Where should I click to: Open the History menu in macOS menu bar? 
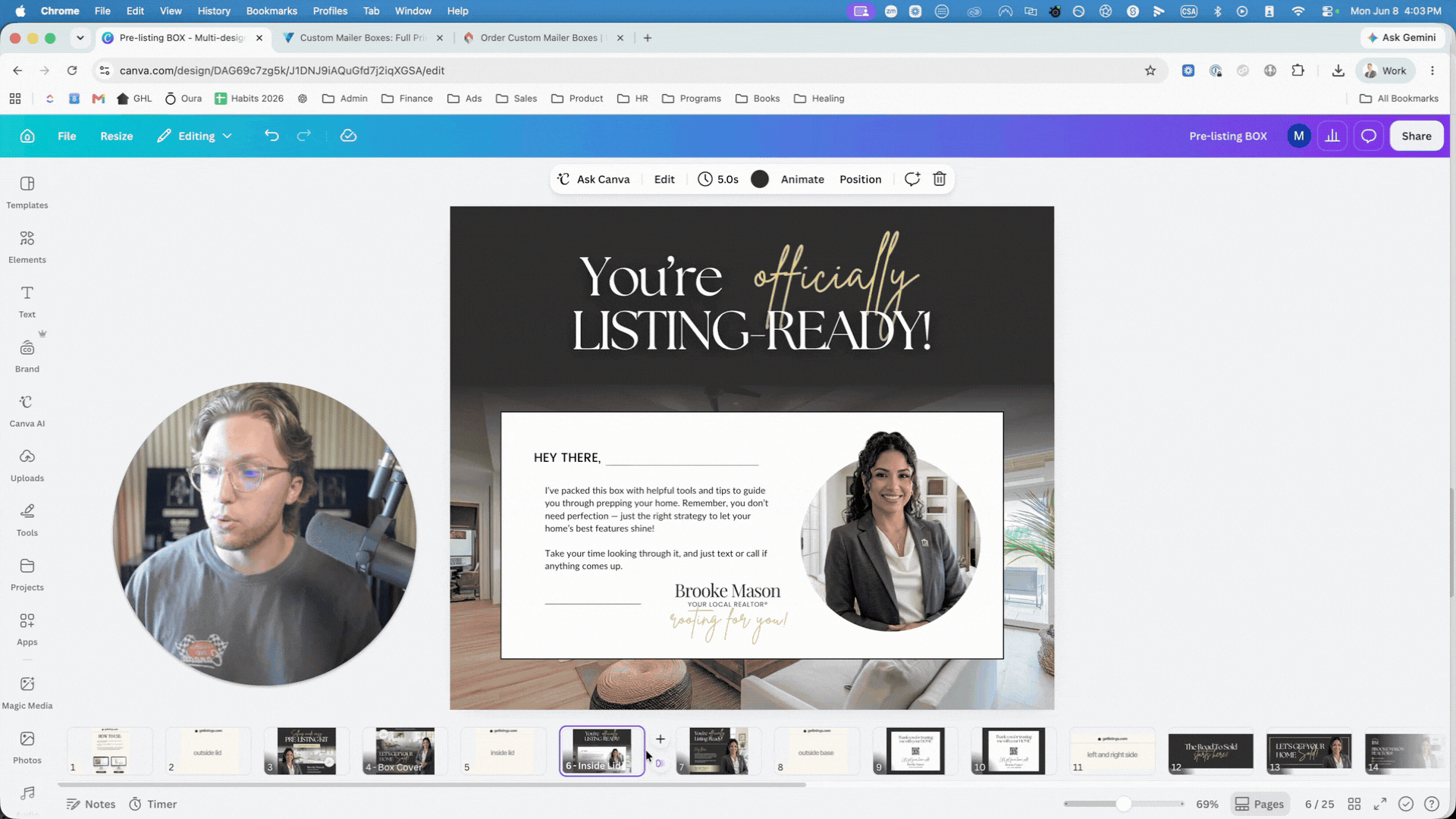[214, 11]
